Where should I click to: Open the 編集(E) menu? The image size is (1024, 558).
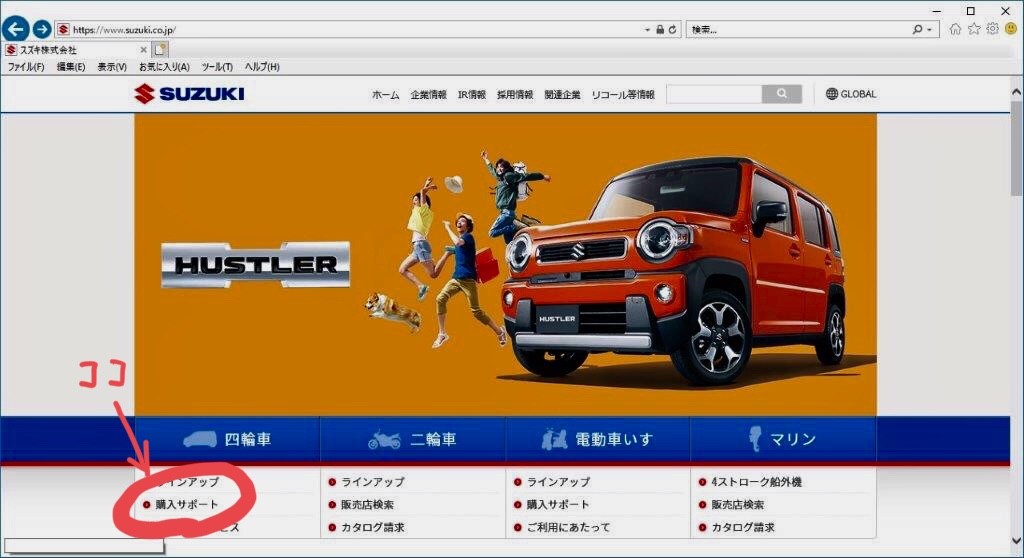(71, 67)
